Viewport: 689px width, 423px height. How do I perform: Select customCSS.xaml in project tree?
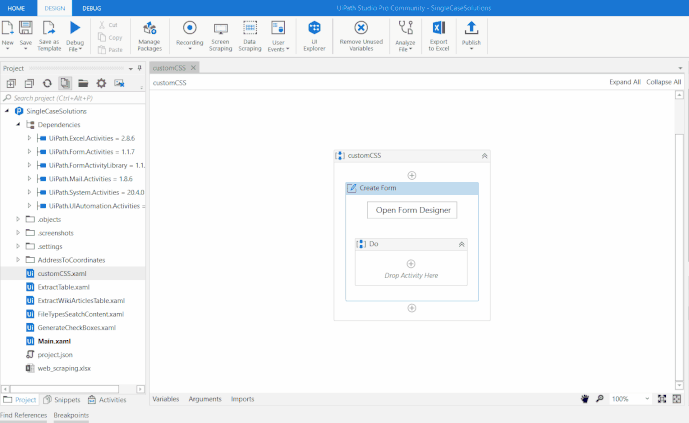pyautogui.click(x=62, y=273)
